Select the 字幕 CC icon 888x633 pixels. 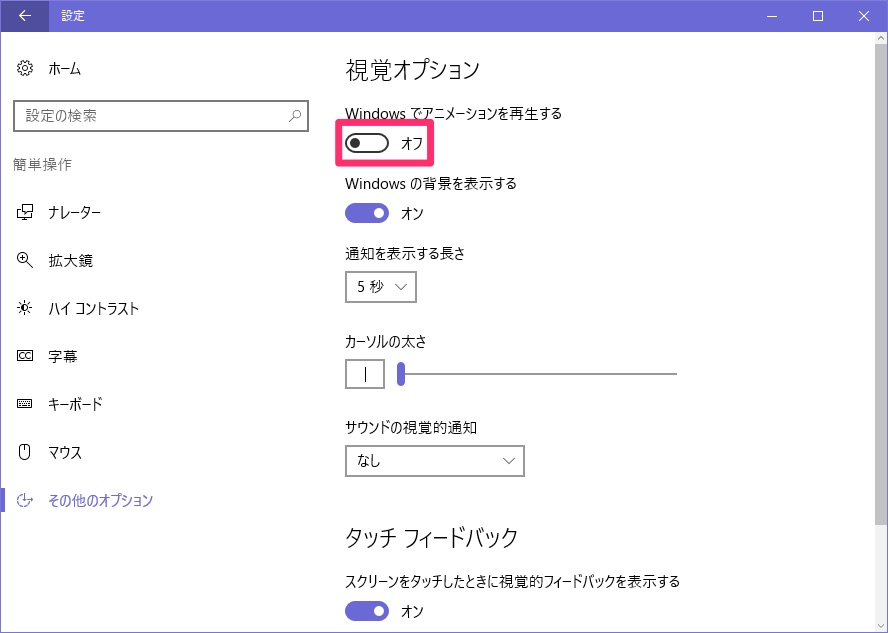click(24, 356)
